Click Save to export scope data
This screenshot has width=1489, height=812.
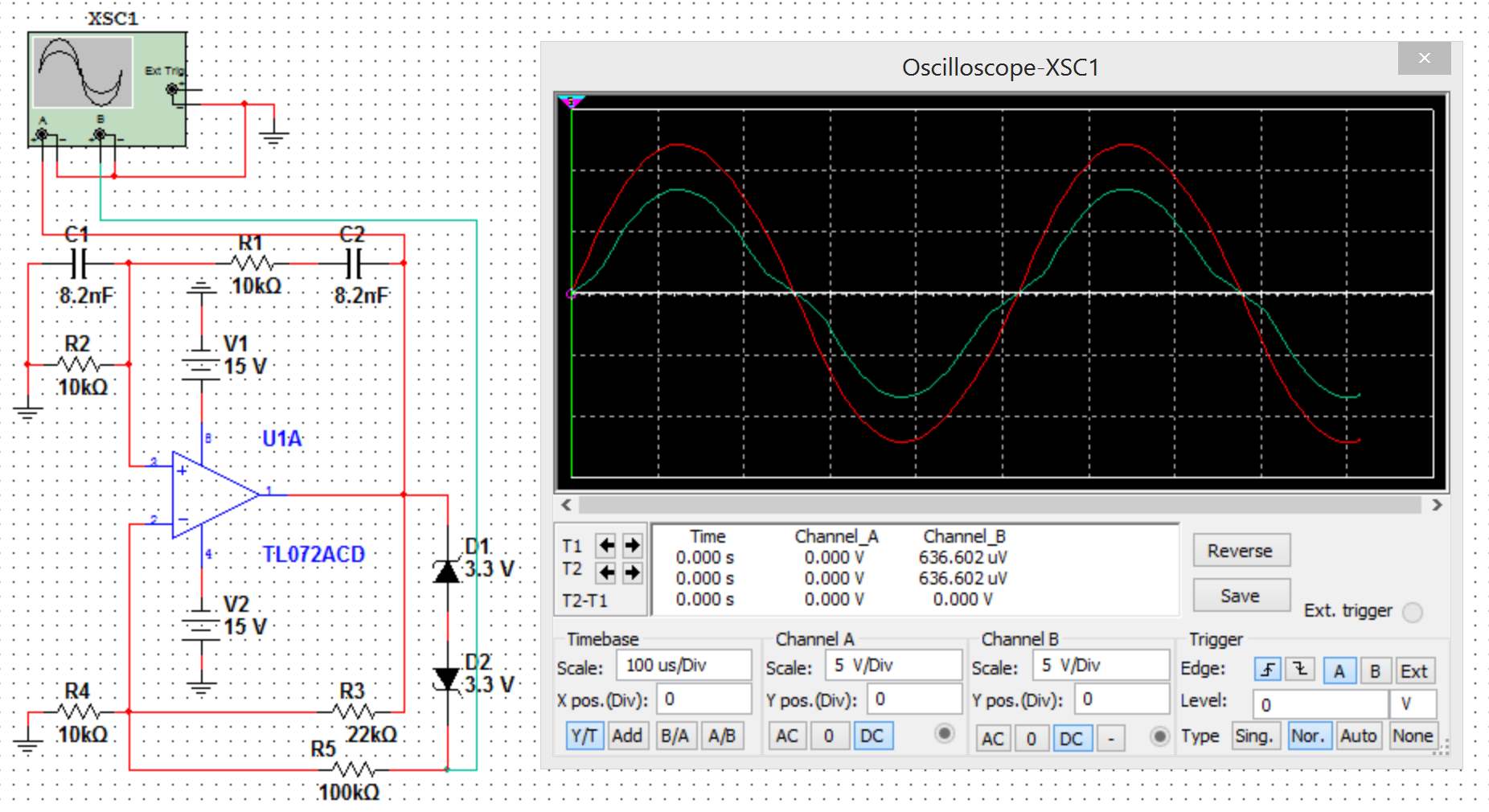point(1241,596)
